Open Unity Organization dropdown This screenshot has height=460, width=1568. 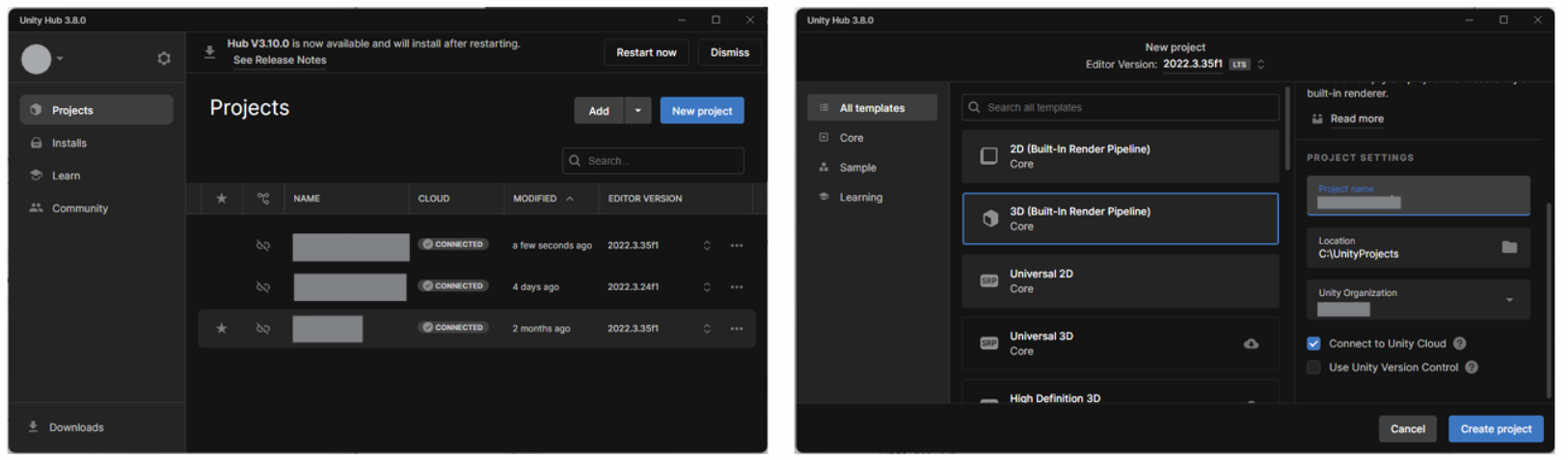coord(1418,300)
